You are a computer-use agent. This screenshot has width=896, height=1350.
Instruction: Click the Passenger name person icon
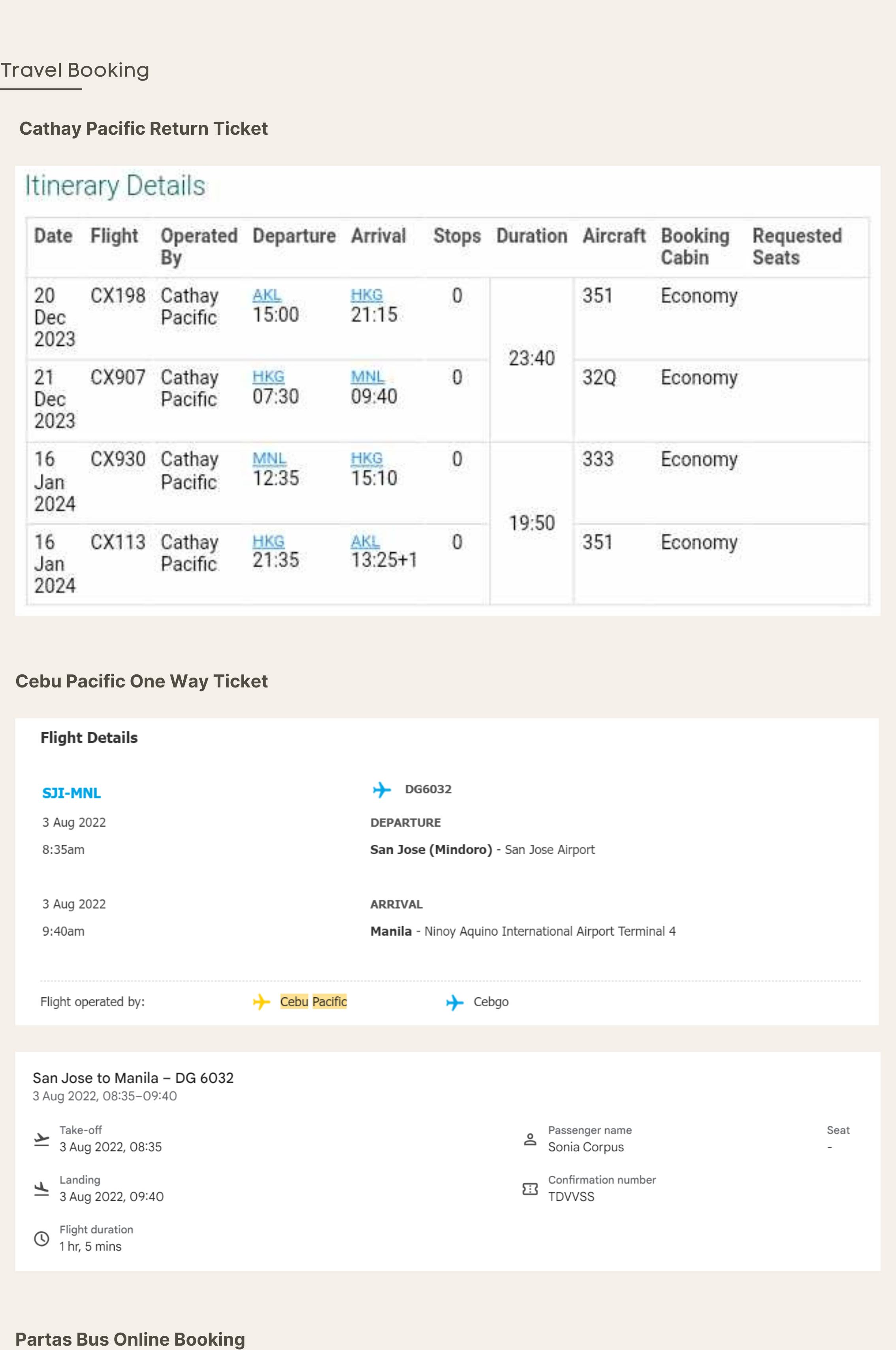tap(530, 1140)
